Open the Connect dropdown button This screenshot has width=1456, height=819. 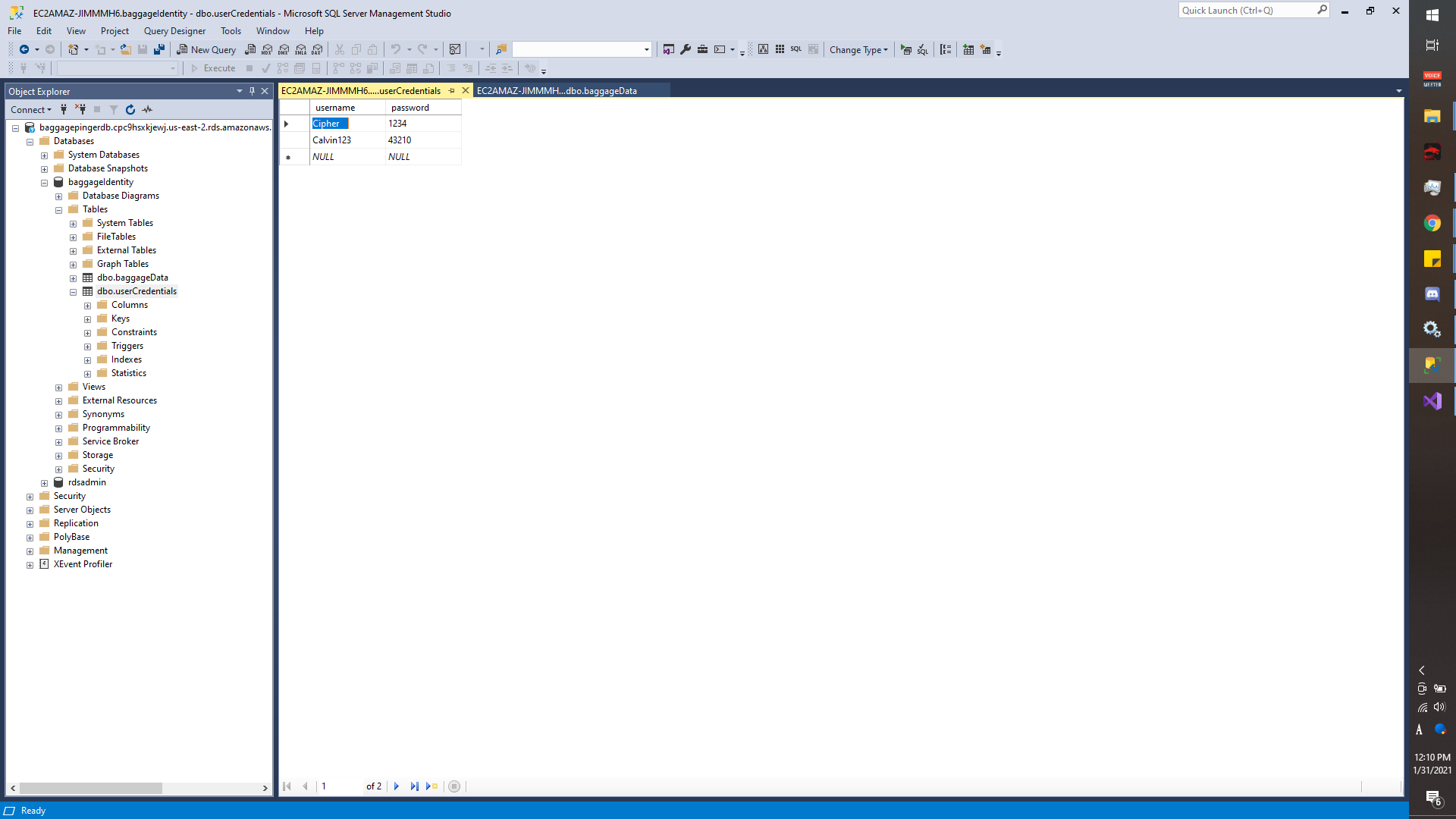pyautogui.click(x=31, y=110)
